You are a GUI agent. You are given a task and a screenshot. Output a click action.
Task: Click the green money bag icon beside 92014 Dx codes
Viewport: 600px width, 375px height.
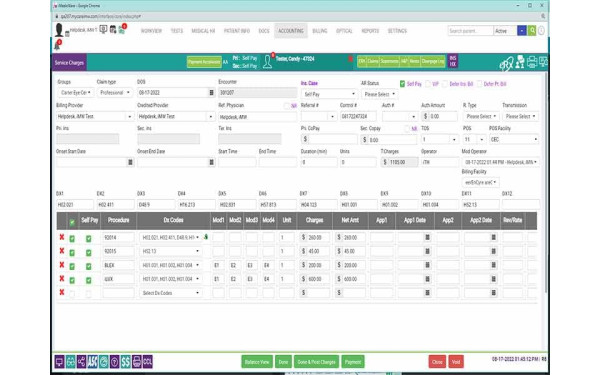tap(206, 237)
